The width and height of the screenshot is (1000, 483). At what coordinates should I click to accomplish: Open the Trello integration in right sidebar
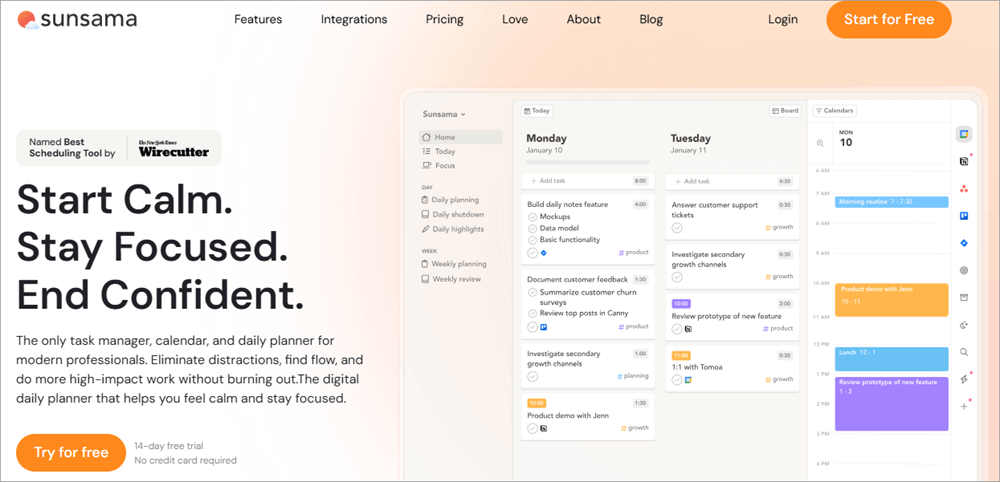click(x=964, y=216)
